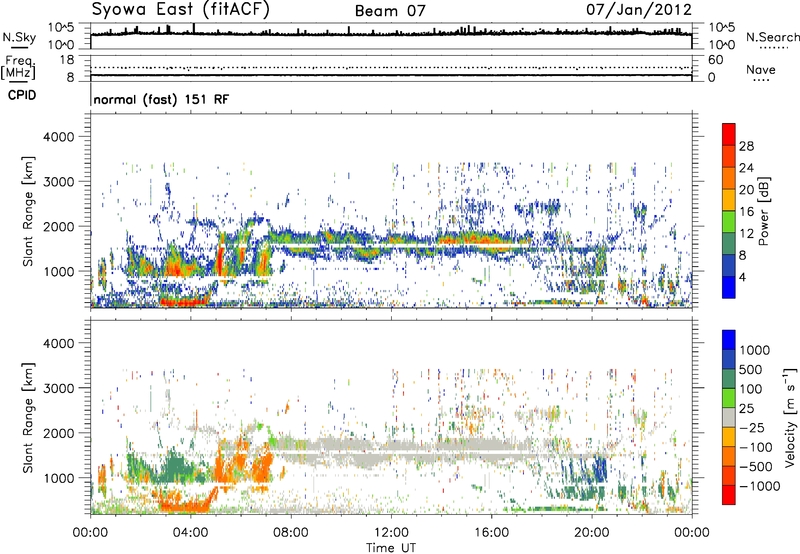This screenshot has width=800, height=554.
Task: Click the '20:00' time axis tick
Action: (591, 533)
